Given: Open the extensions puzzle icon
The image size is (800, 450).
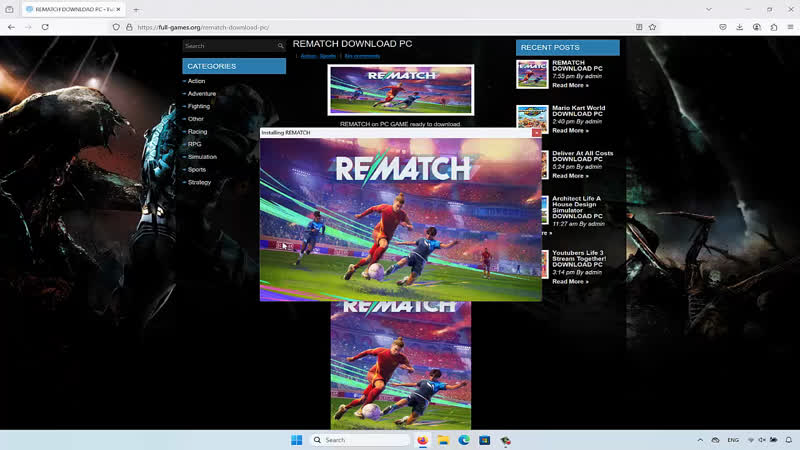Looking at the screenshot, I should pyautogui.click(x=773, y=27).
